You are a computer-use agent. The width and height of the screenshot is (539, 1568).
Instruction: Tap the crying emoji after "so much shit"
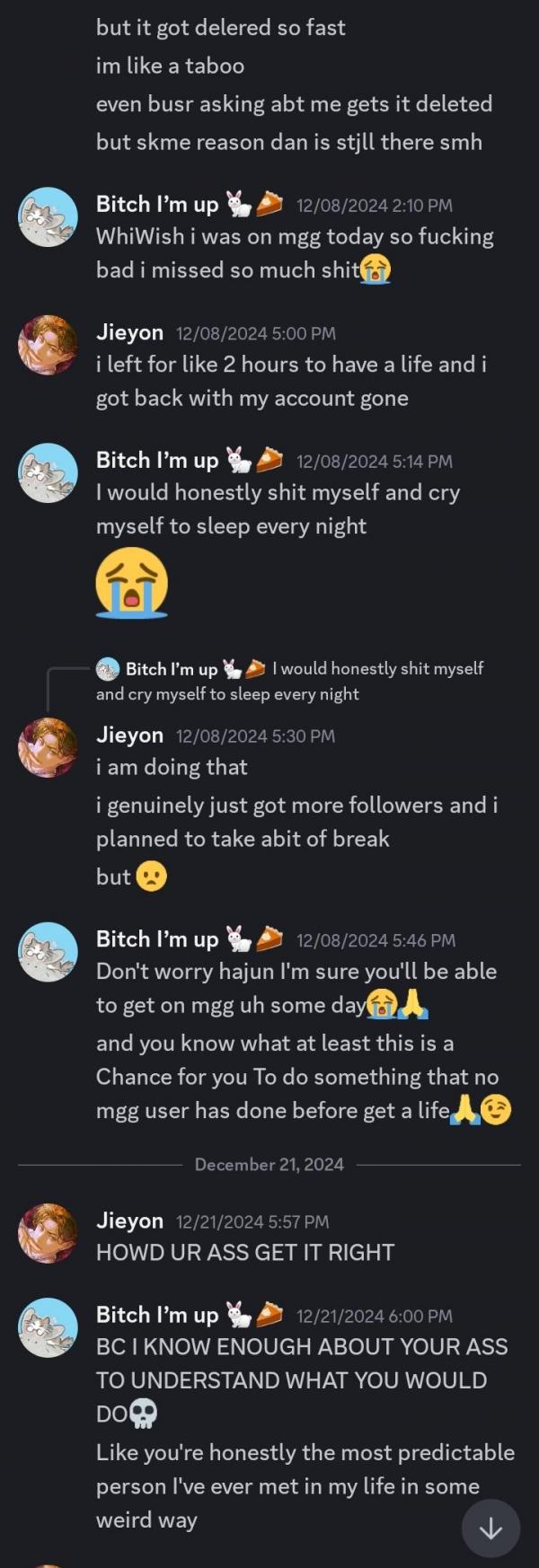coord(376,269)
